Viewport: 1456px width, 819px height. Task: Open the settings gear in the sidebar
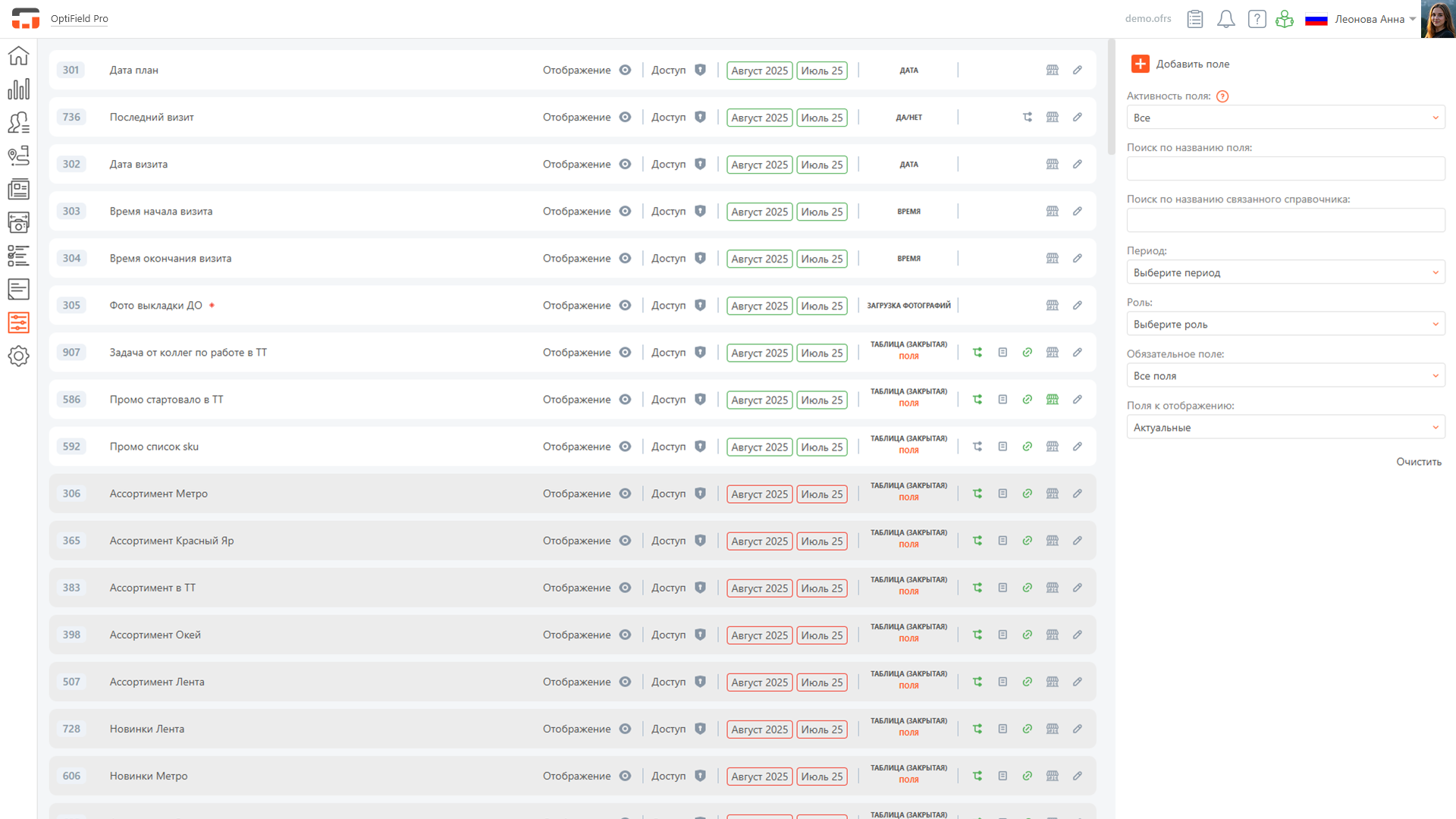point(18,356)
